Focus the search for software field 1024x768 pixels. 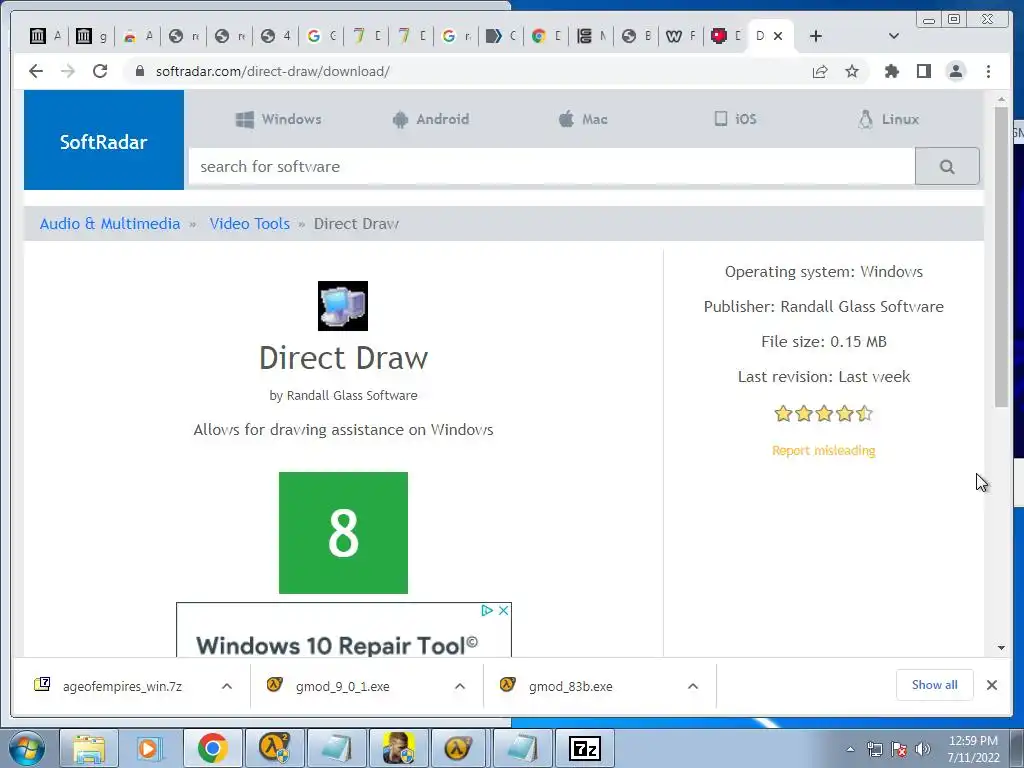552,167
